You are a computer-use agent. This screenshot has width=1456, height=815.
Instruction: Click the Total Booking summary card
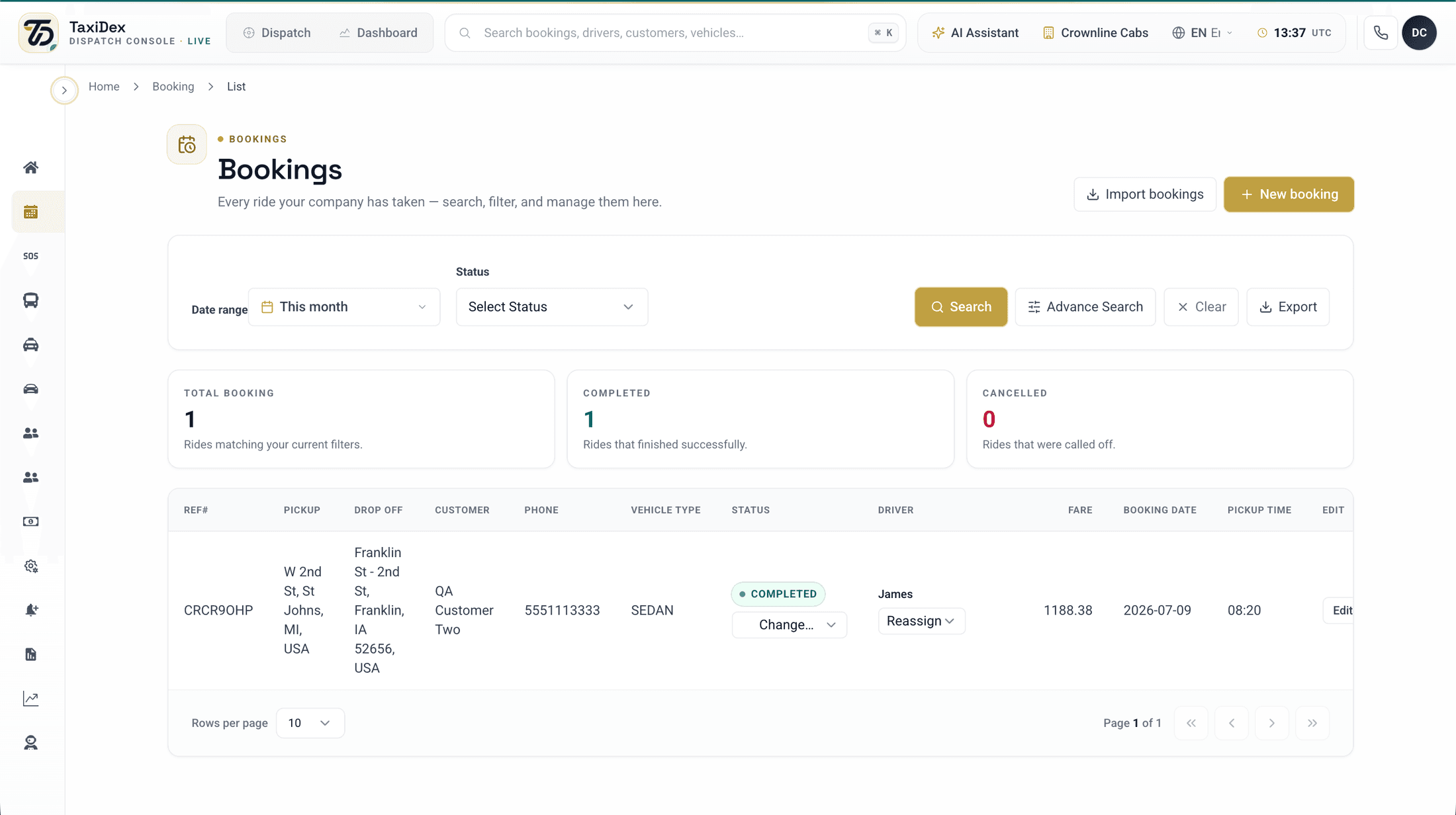(x=361, y=419)
